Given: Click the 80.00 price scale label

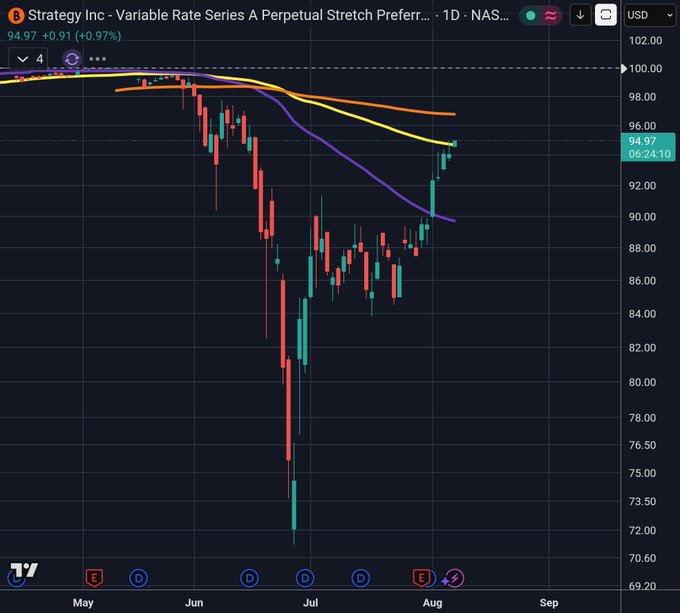Looking at the screenshot, I should pyautogui.click(x=642, y=382).
